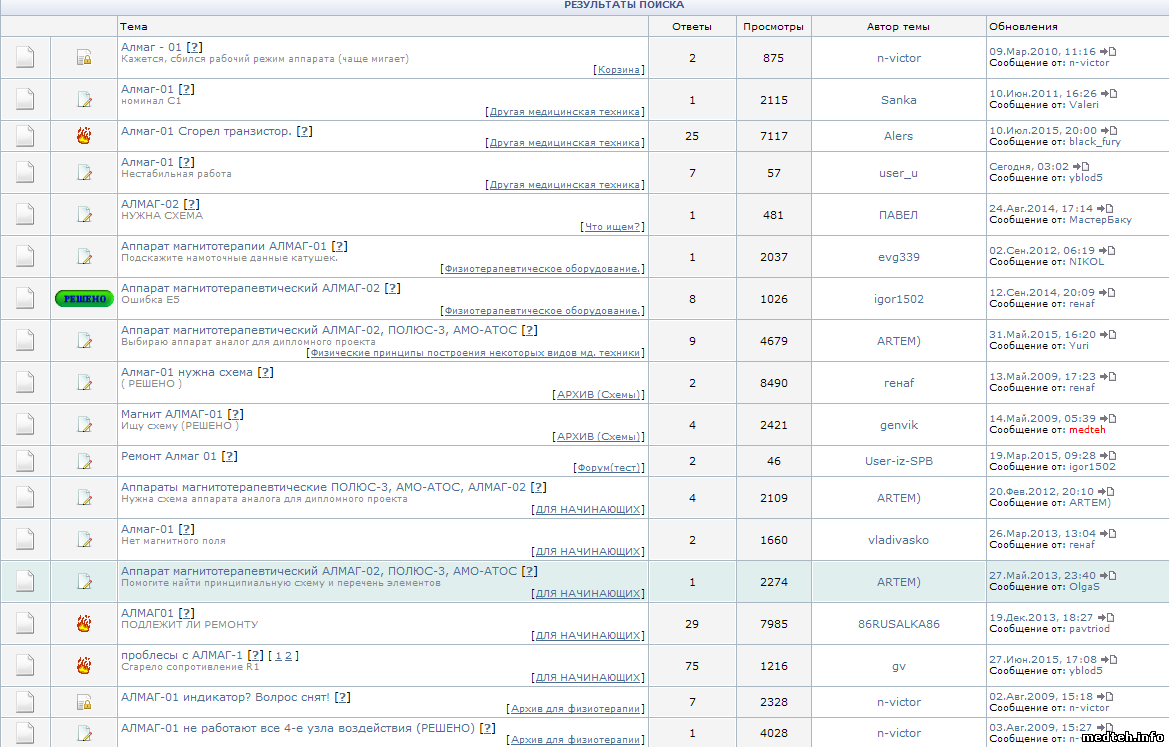Show [?] preview for "Магнит АЛМАГ-01"

[x=236, y=414]
